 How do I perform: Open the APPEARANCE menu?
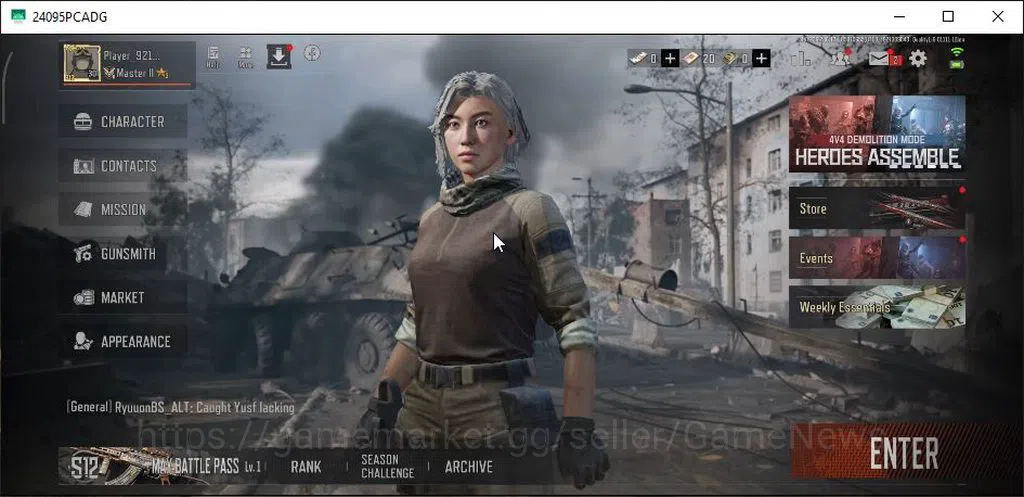point(123,342)
